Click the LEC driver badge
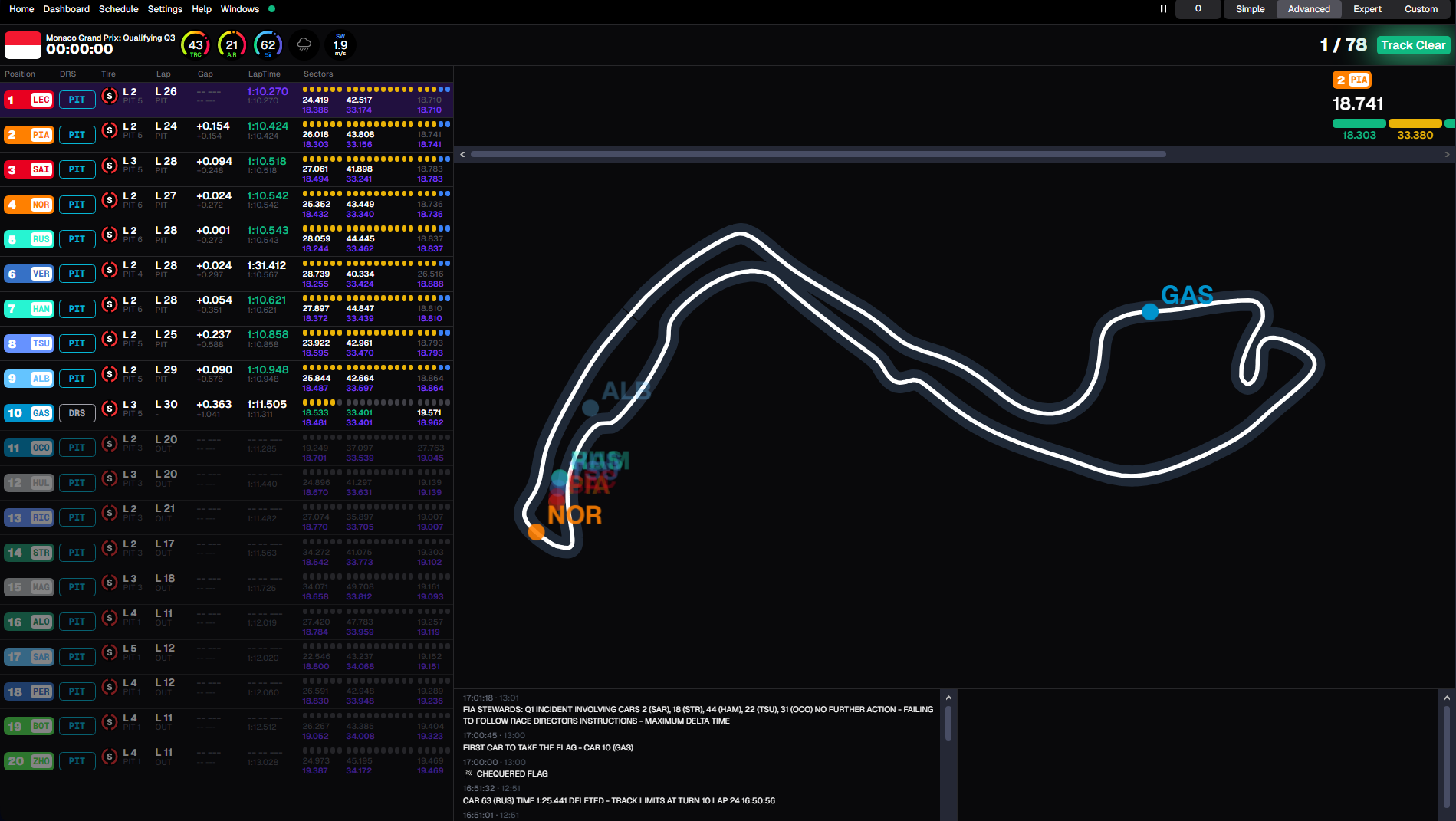 pyautogui.click(x=30, y=100)
